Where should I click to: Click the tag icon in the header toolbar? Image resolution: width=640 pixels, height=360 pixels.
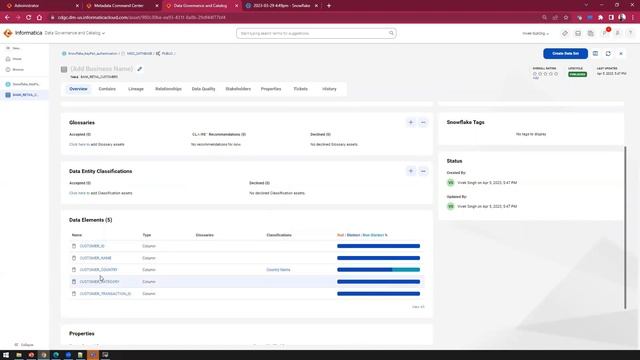tap(564, 33)
